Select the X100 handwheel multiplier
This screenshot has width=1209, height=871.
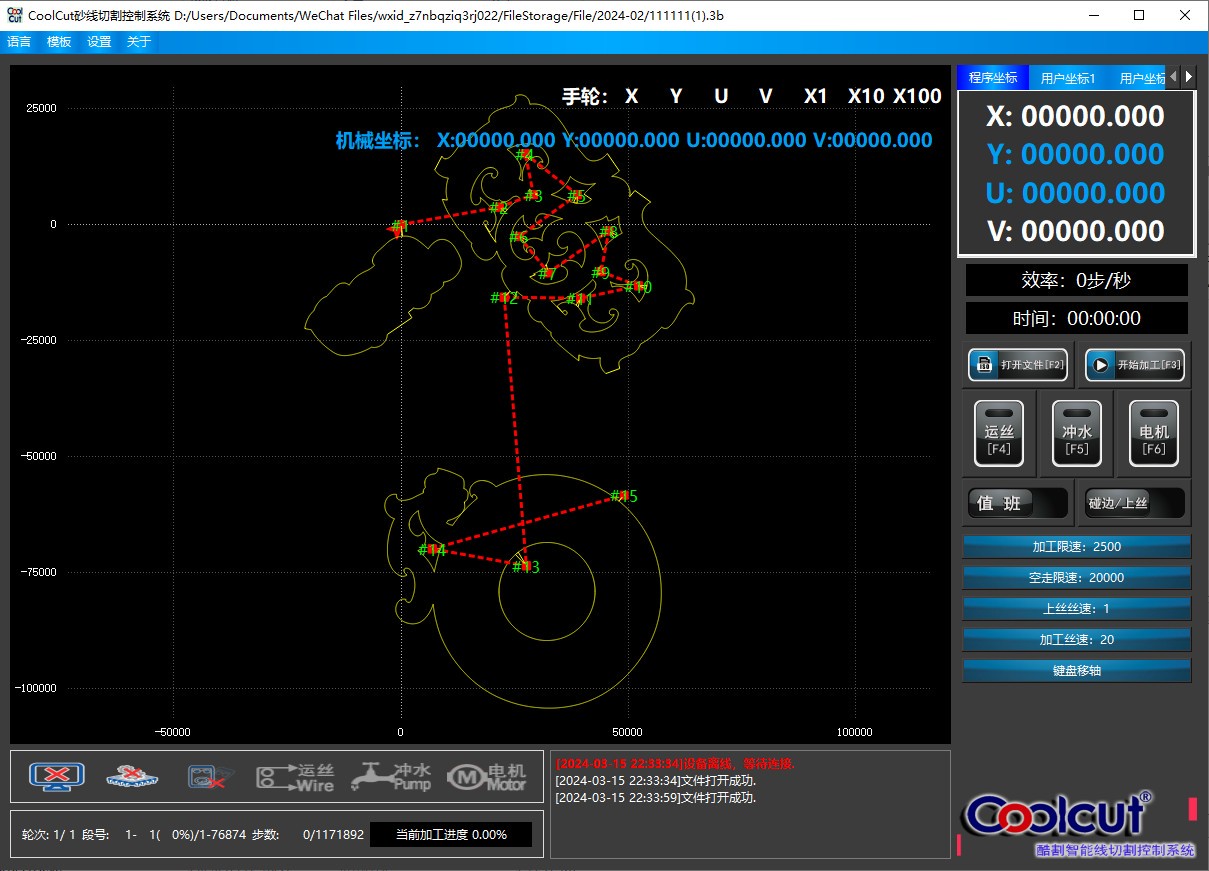click(x=917, y=96)
